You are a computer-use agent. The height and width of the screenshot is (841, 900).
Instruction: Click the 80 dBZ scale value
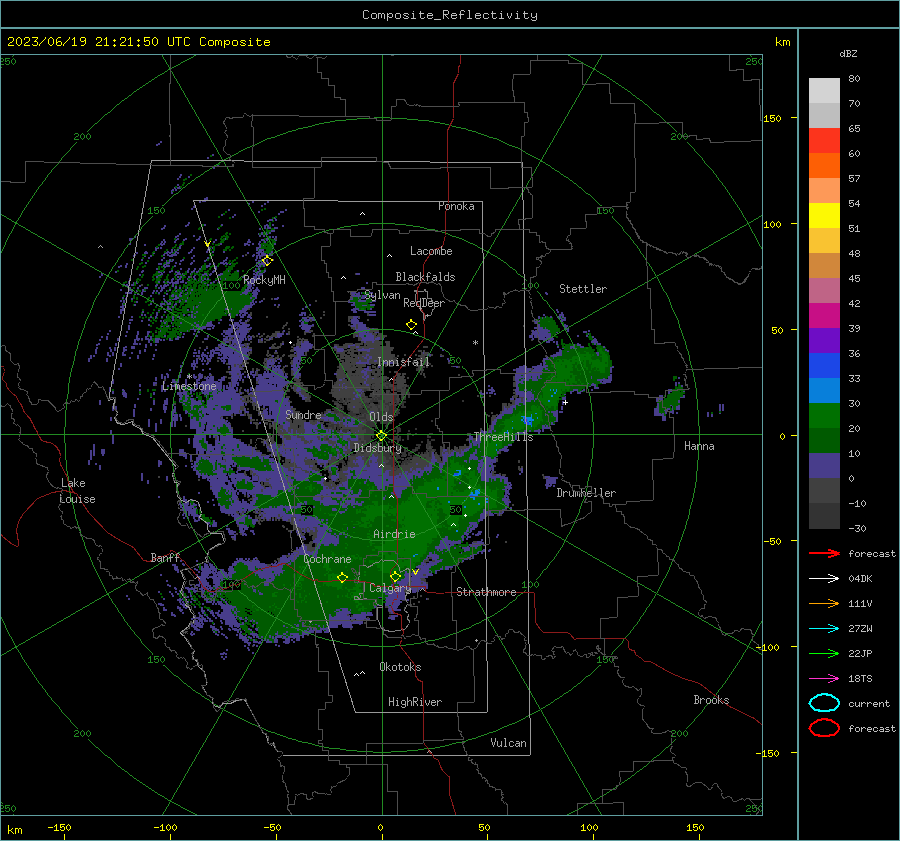coord(854,78)
